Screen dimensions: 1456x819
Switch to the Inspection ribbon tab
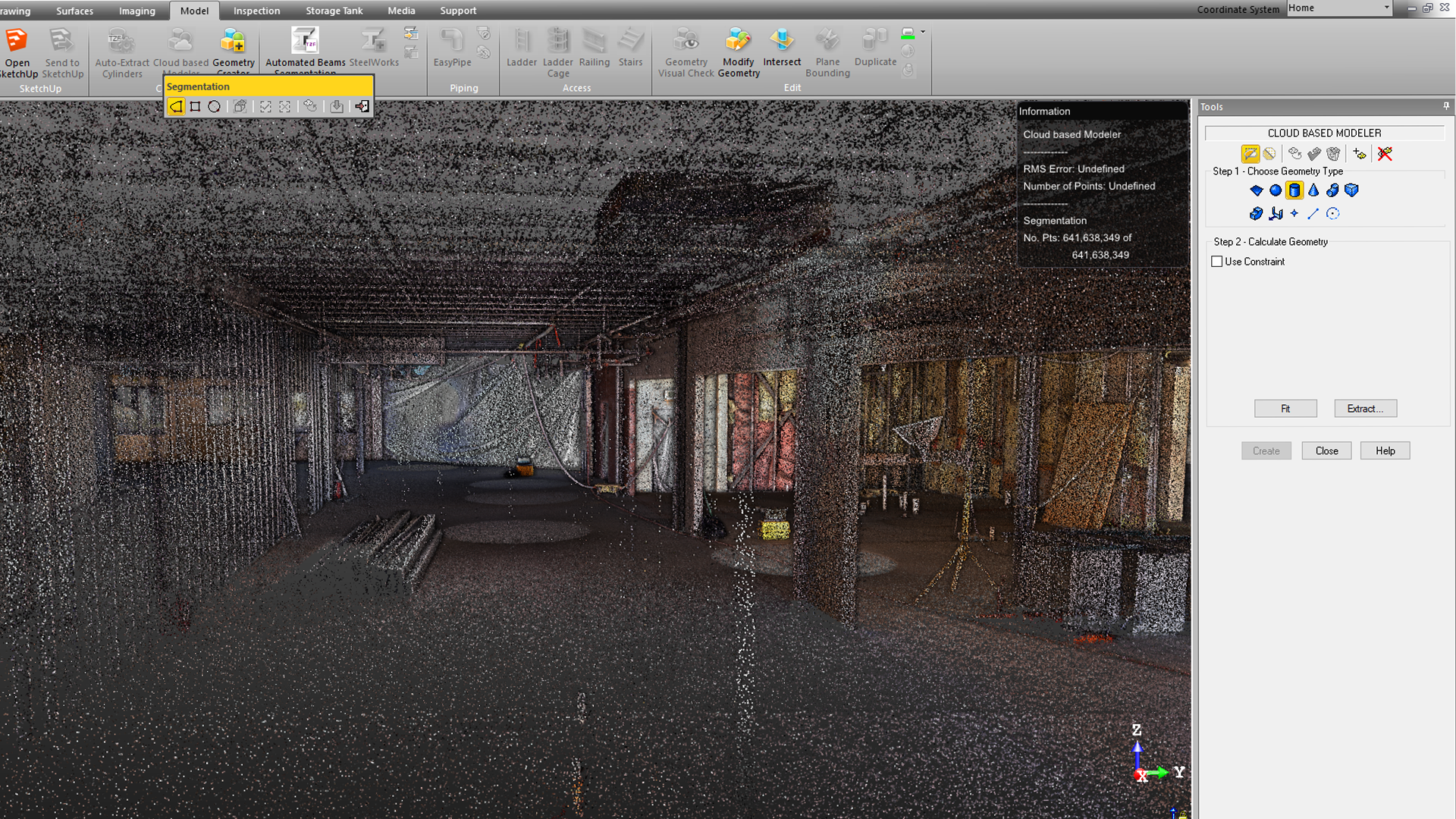pyautogui.click(x=256, y=11)
